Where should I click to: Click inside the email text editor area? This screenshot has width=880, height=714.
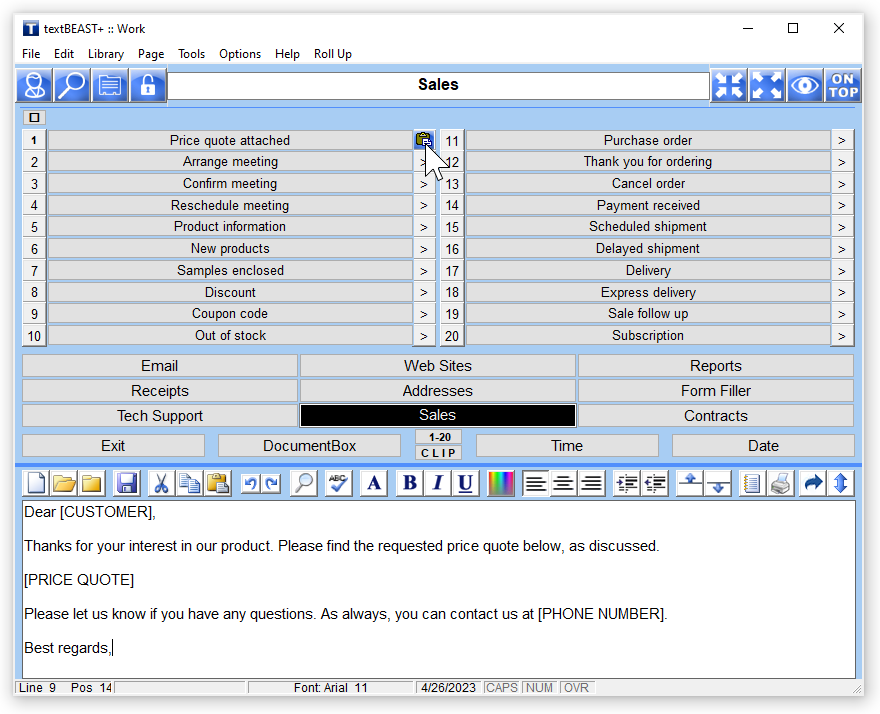439,589
